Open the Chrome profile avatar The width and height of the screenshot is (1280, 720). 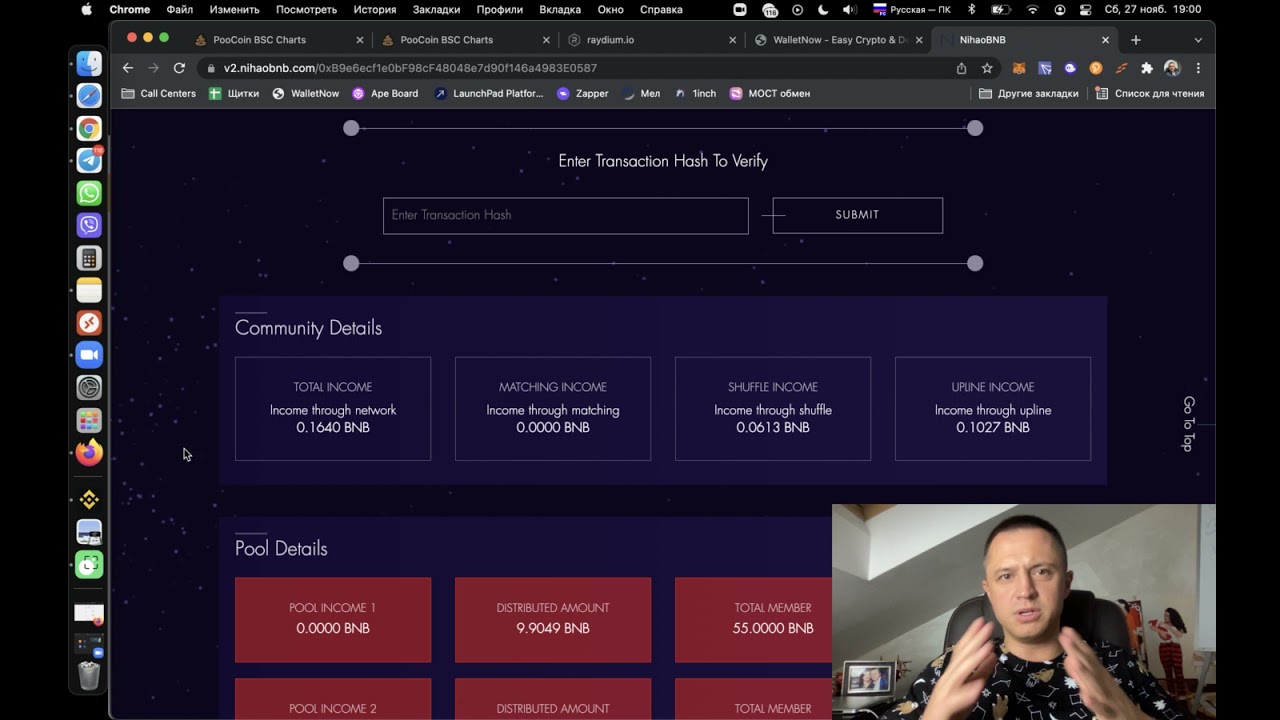1172,68
